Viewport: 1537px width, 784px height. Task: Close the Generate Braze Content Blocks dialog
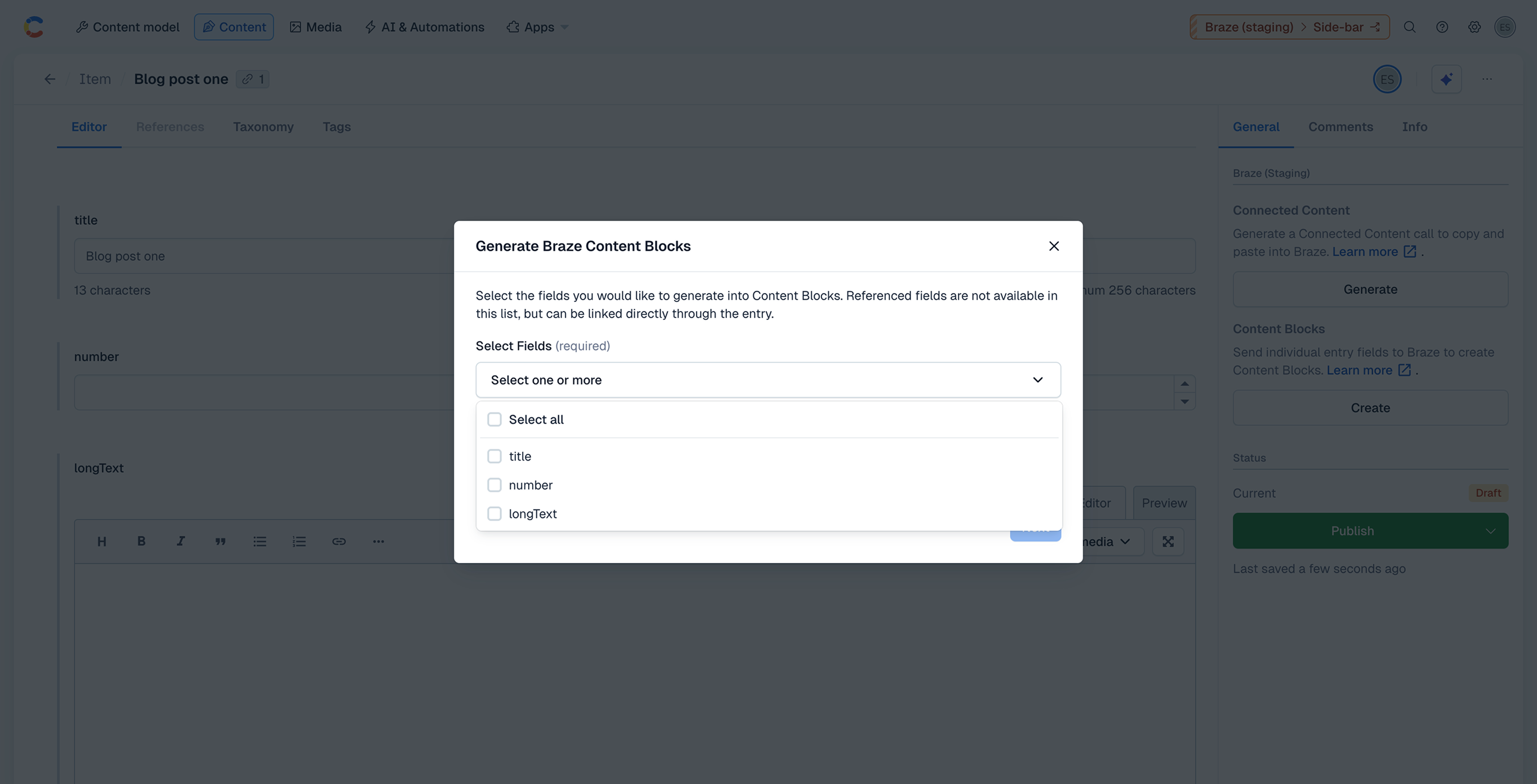coord(1054,246)
